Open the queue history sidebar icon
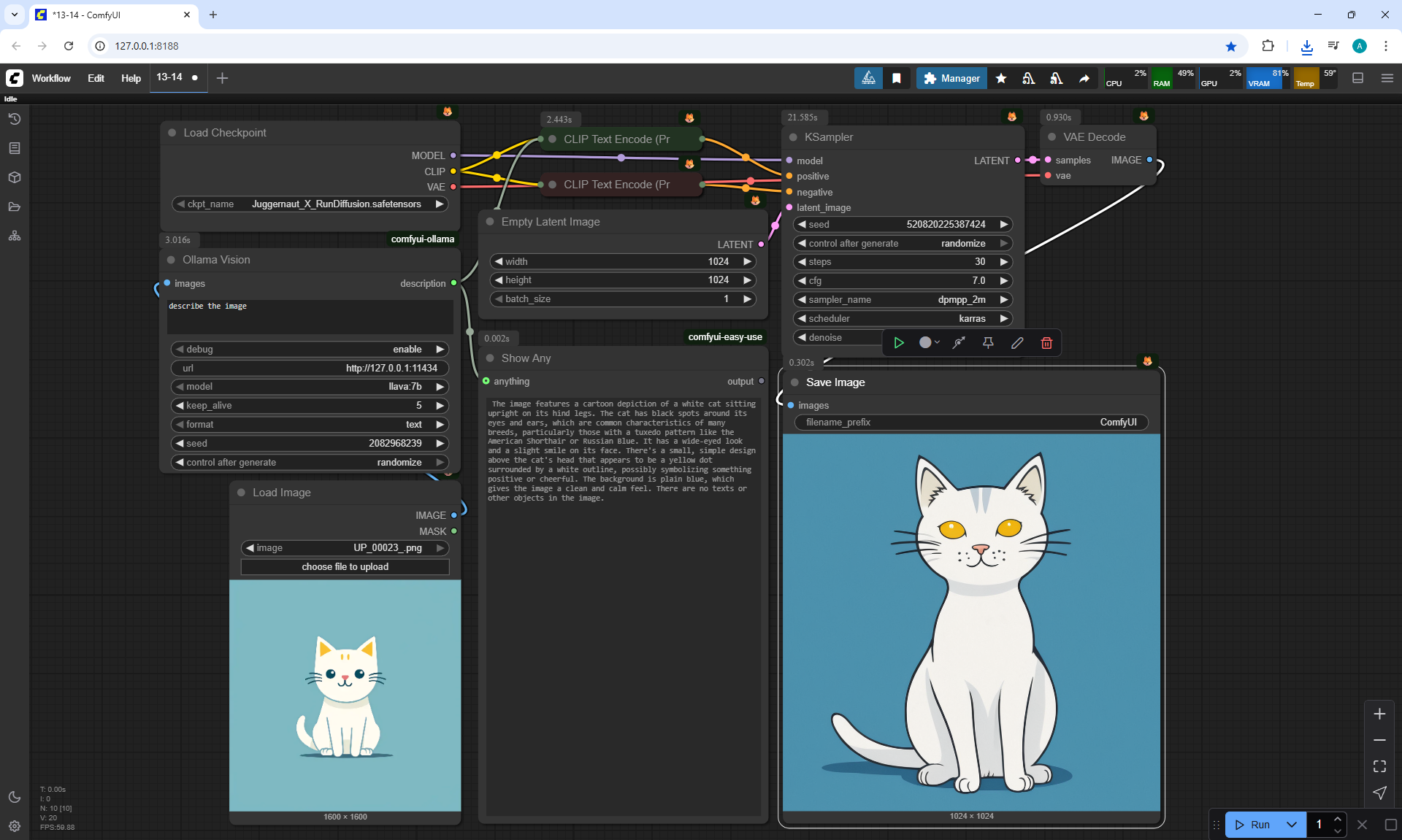Screen dimensions: 1402x840 [15, 119]
